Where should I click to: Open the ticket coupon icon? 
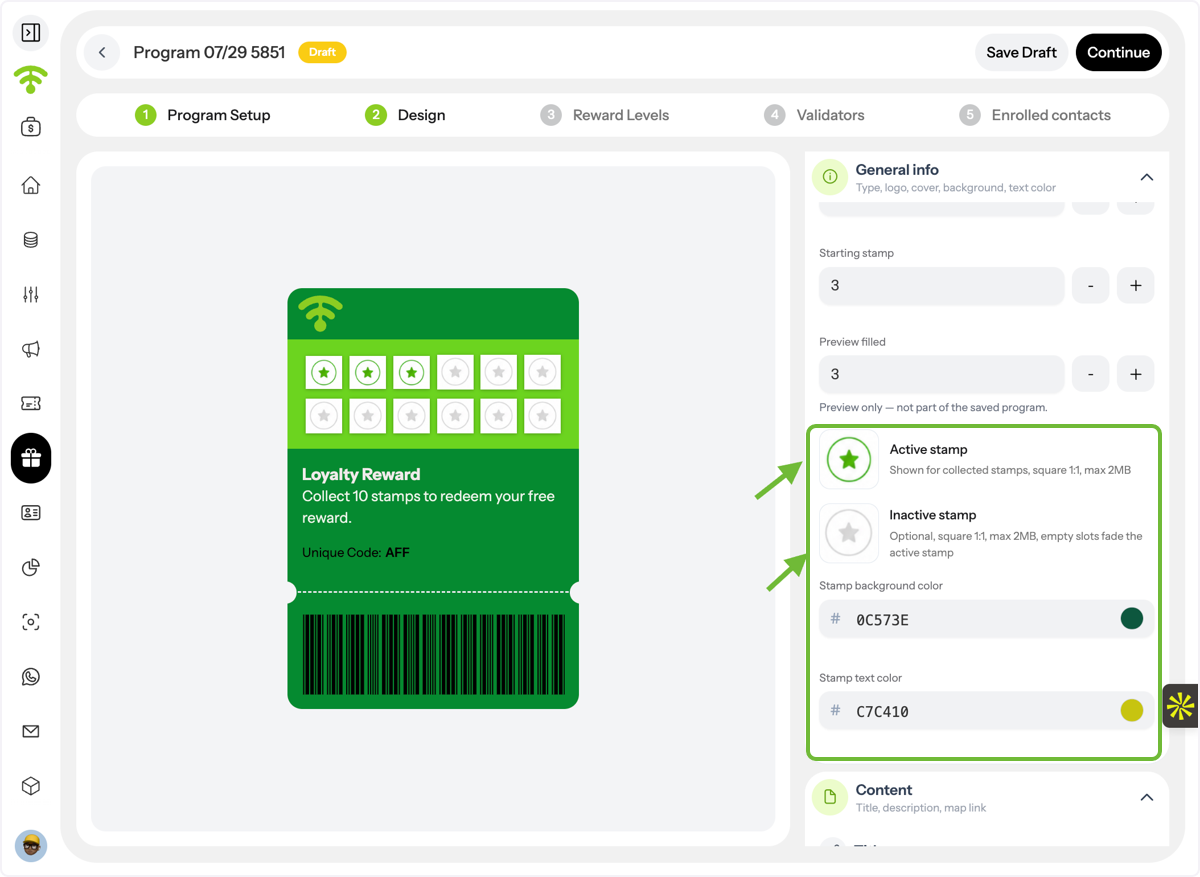pos(31,403)
